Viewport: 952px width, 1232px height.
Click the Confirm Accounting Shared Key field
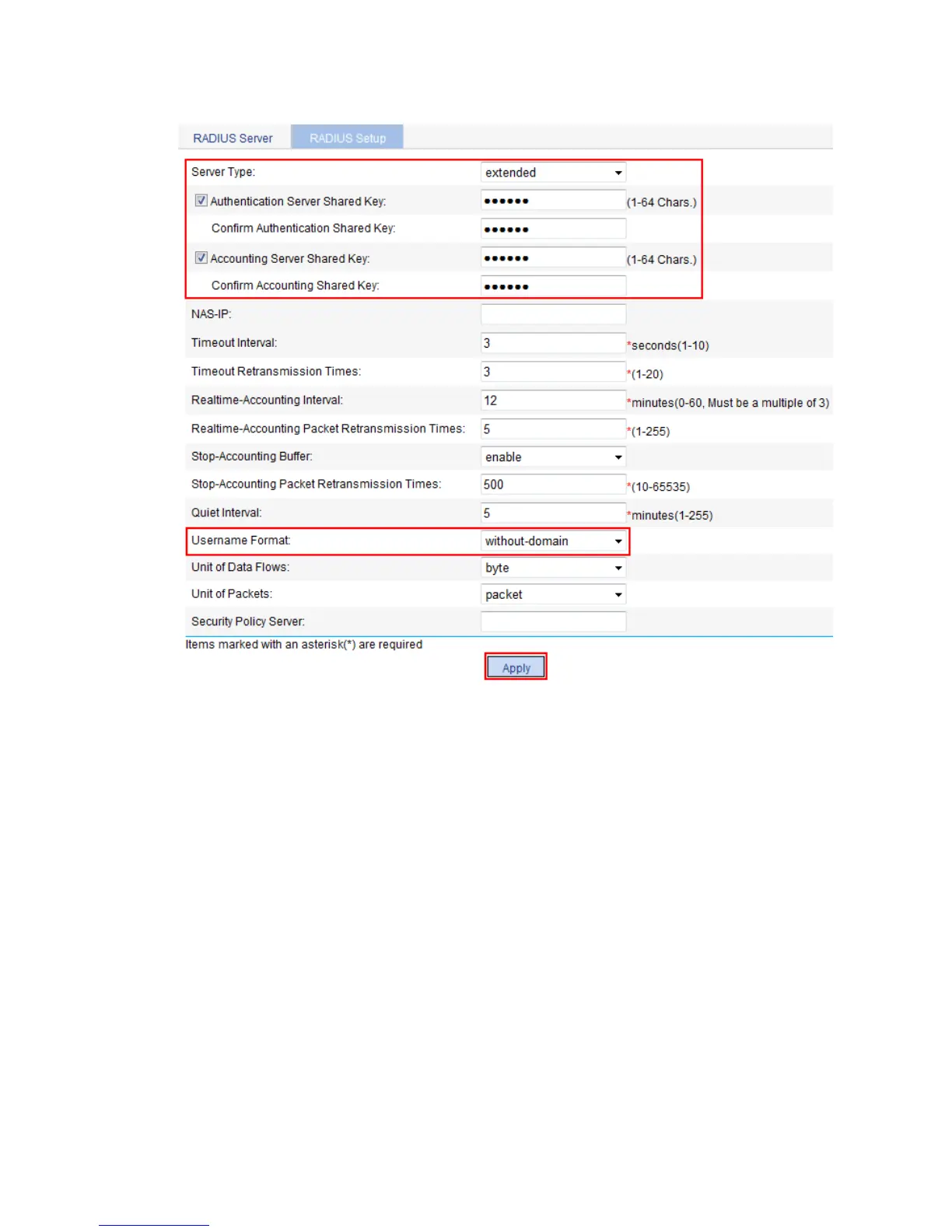pyautogui.click(x=553, y=286)
